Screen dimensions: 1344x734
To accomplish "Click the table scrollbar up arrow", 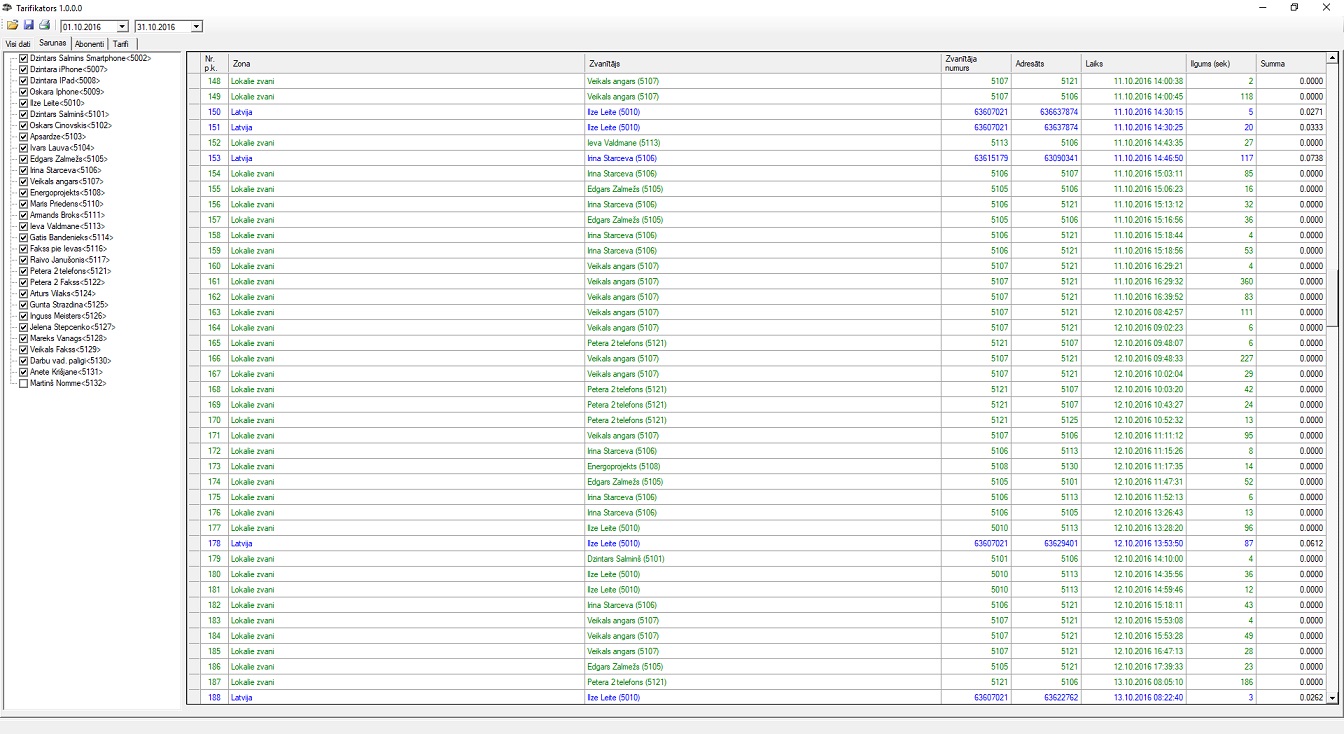I will pos(1332,58).
